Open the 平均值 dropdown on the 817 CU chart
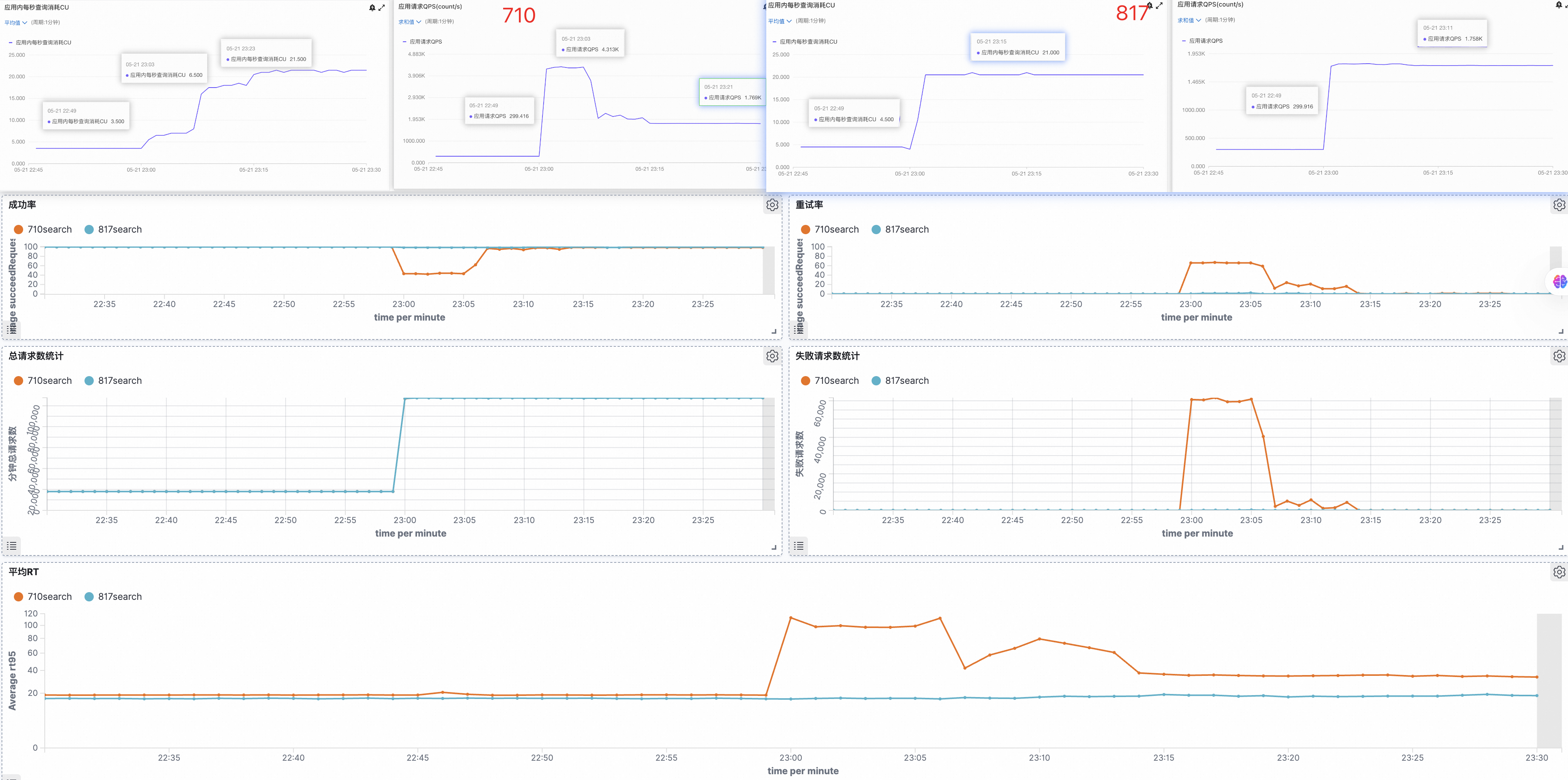The width and height of the screenshot is (1568, 780). (x=780, y=21)
